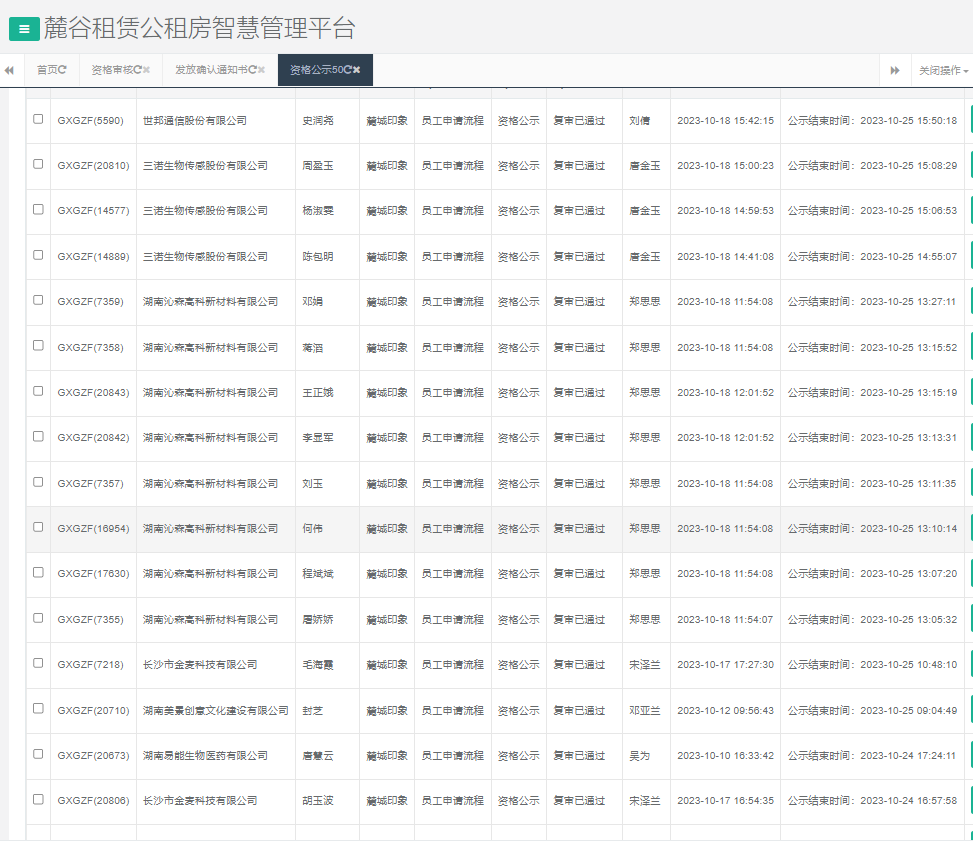Switch to the 首页 tab
Image resolution: width=973 pixels, height=844 pixels.
coord(46,70)
